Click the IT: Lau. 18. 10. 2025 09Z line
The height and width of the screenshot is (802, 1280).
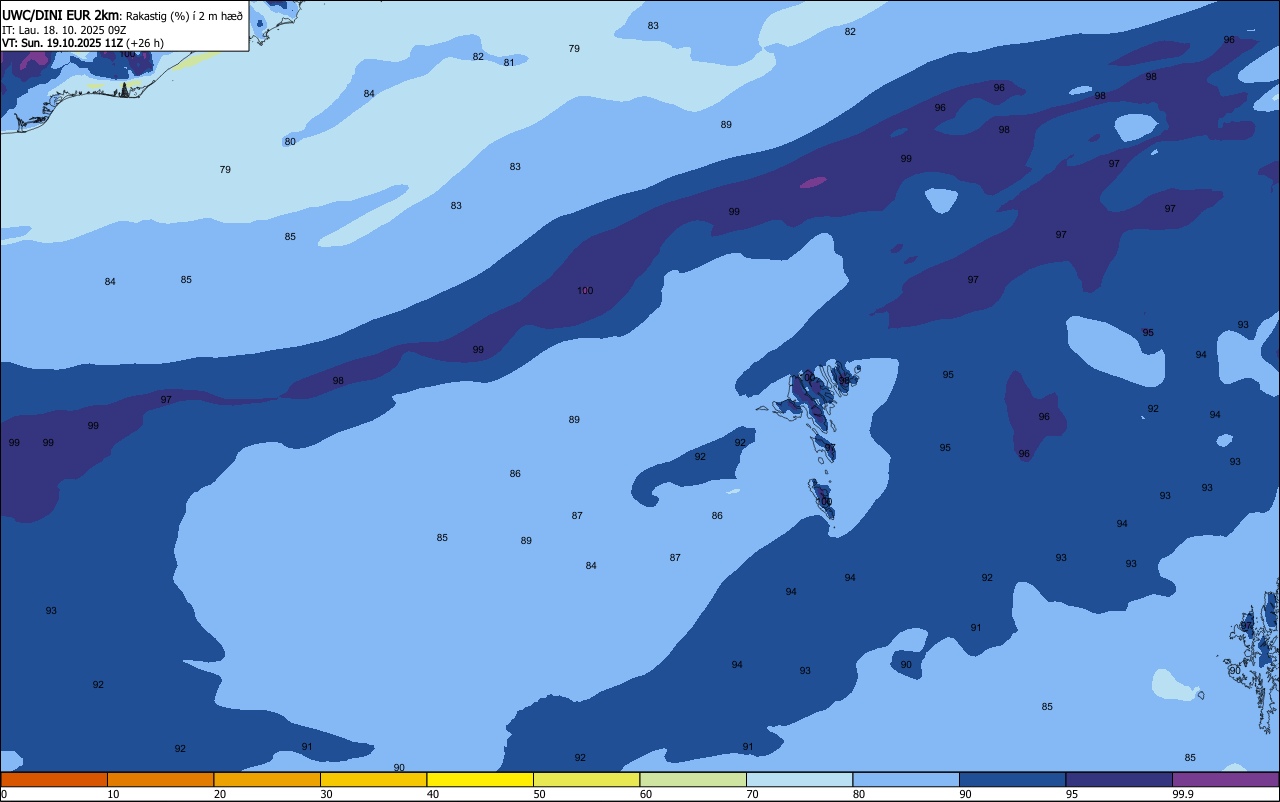[x=64, y=30]
